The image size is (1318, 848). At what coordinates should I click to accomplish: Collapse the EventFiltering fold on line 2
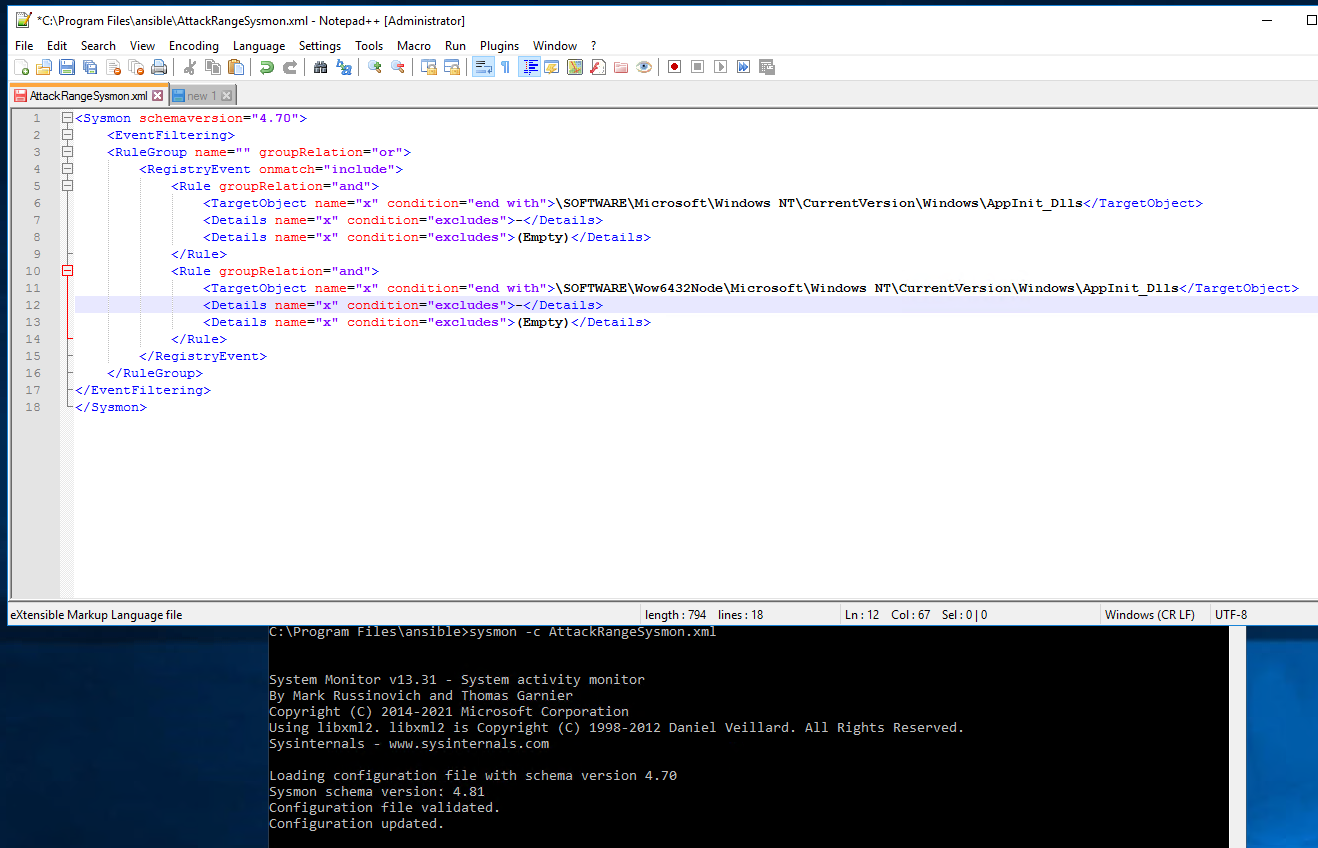(68, 135)
